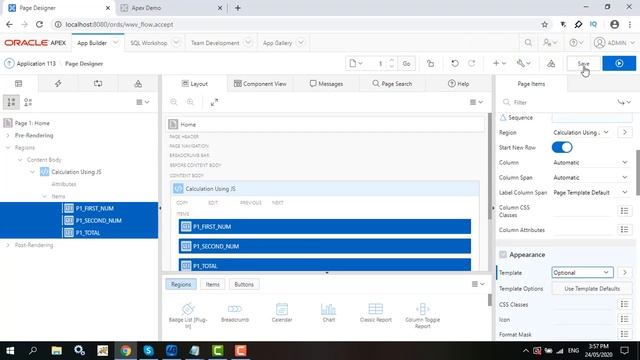Open CSS Classes picker icon
Image resolution: width=640 pixels, height=360 pixels.
624,304
